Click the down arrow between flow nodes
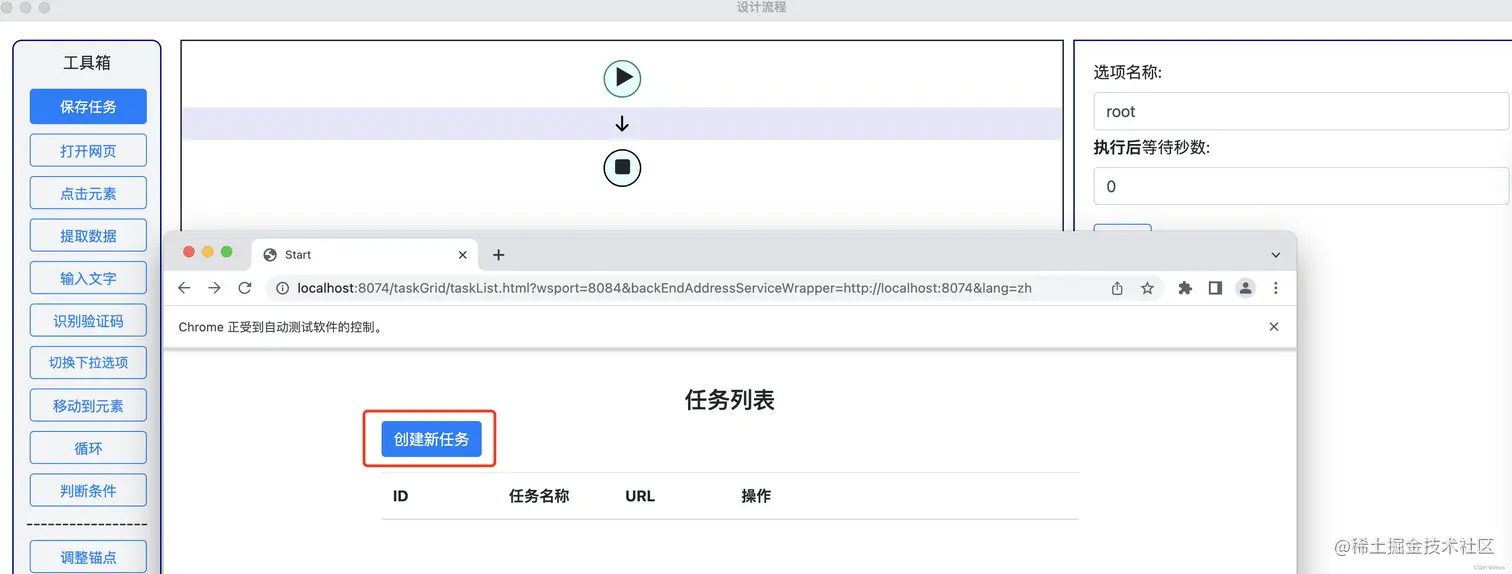The width and height of the screenshot is (1512, 574). pyautogui.click(x=622, y=124)
